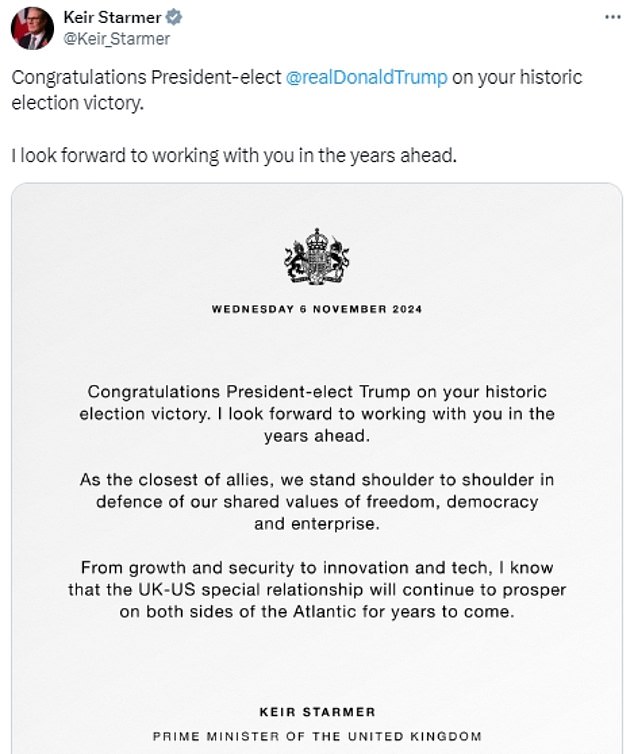Screen dimensions: 634x754
Task: Click the tweet text 'Congratulations President-elect'
Action: [146, 77]
